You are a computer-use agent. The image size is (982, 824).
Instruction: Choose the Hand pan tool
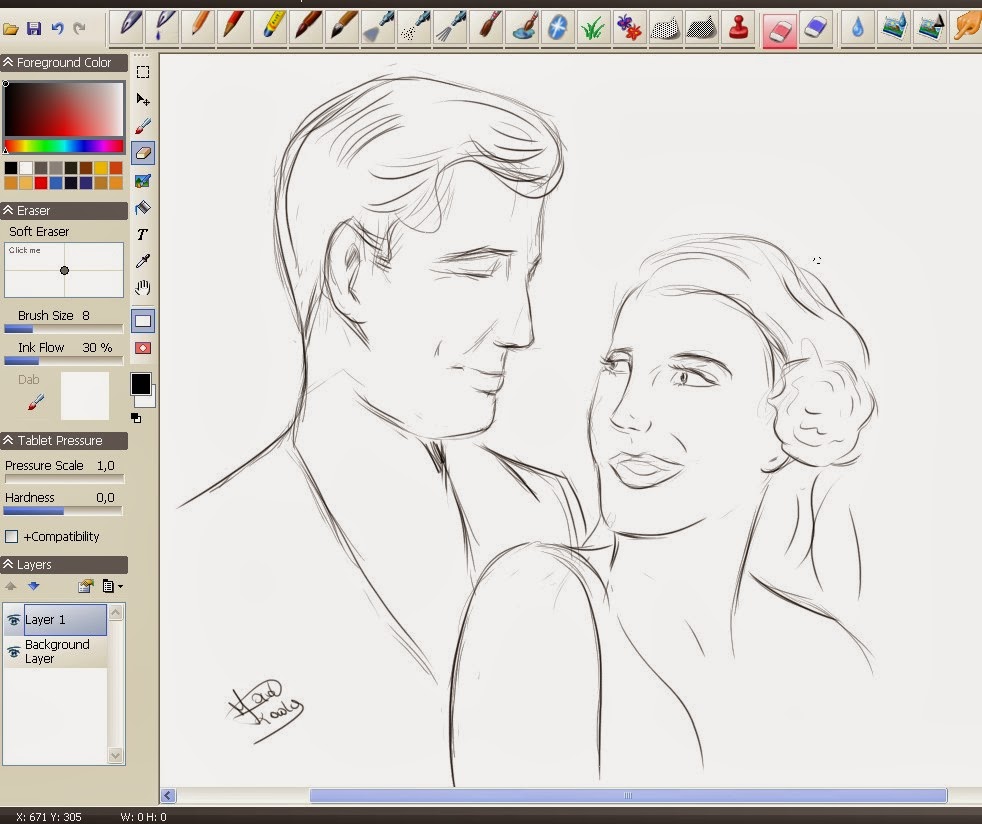[143, 288]
